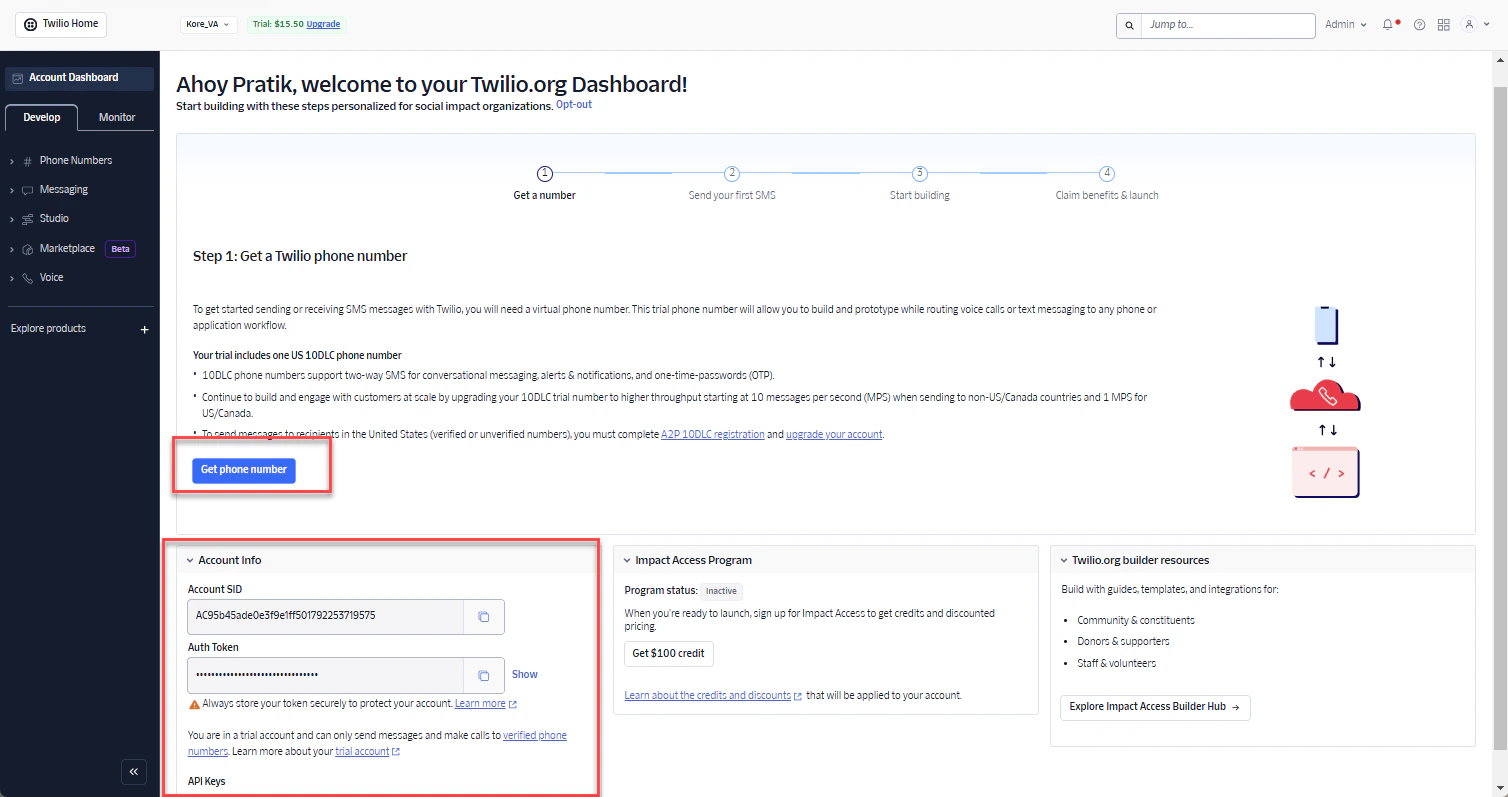Open the A2P 10DLC registration link
This screenshot has width=1508, height=797.
click(713, 435)
